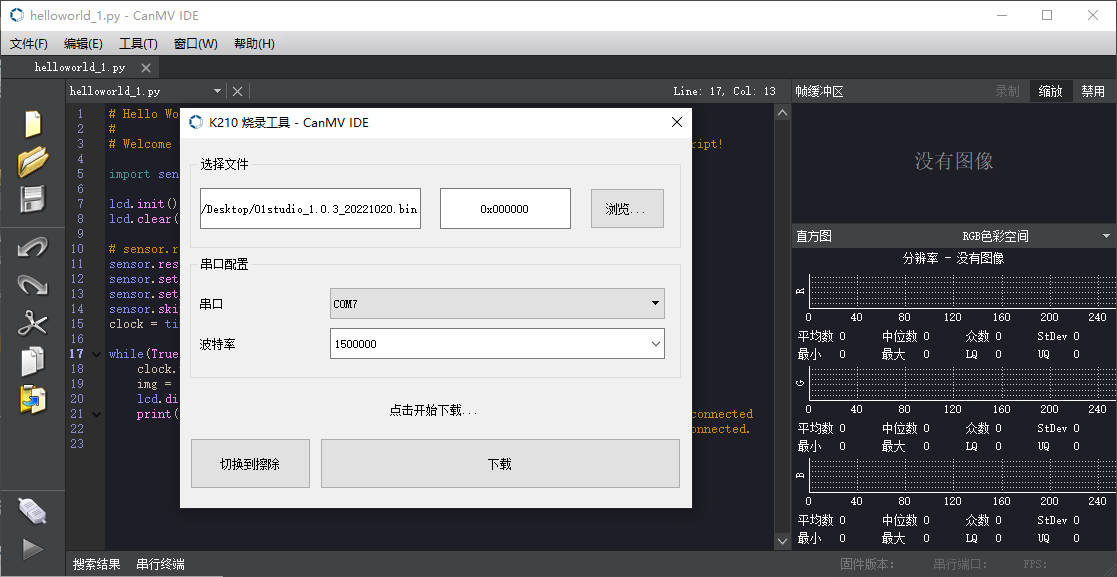Open the 帮助(H) menu
This screenshot has width=1117, height=577.
254,43
